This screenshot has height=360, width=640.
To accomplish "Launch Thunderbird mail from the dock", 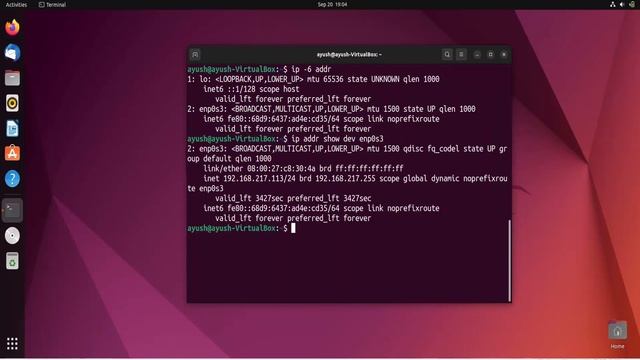I will (x=12, y=53).
